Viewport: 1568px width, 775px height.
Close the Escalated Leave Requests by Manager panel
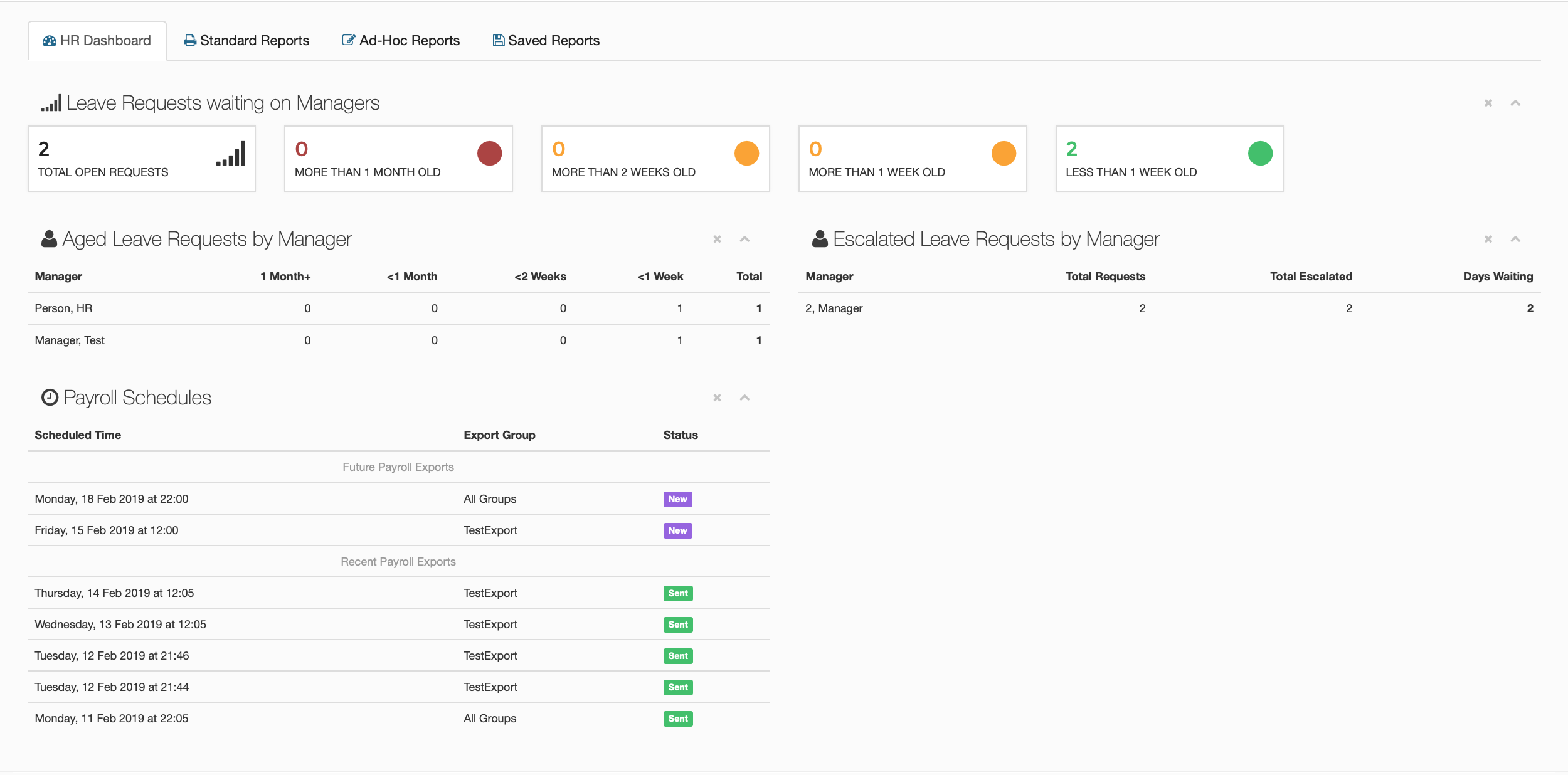1488,239
